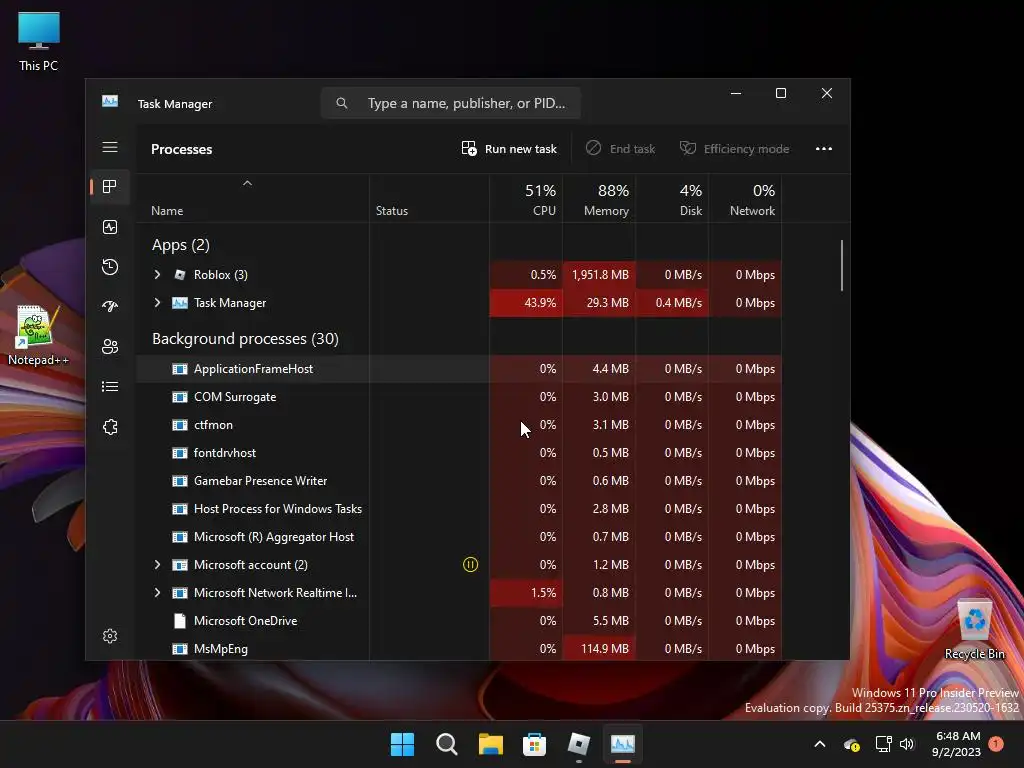Select the MsMpEng process row

pos(458,648)
